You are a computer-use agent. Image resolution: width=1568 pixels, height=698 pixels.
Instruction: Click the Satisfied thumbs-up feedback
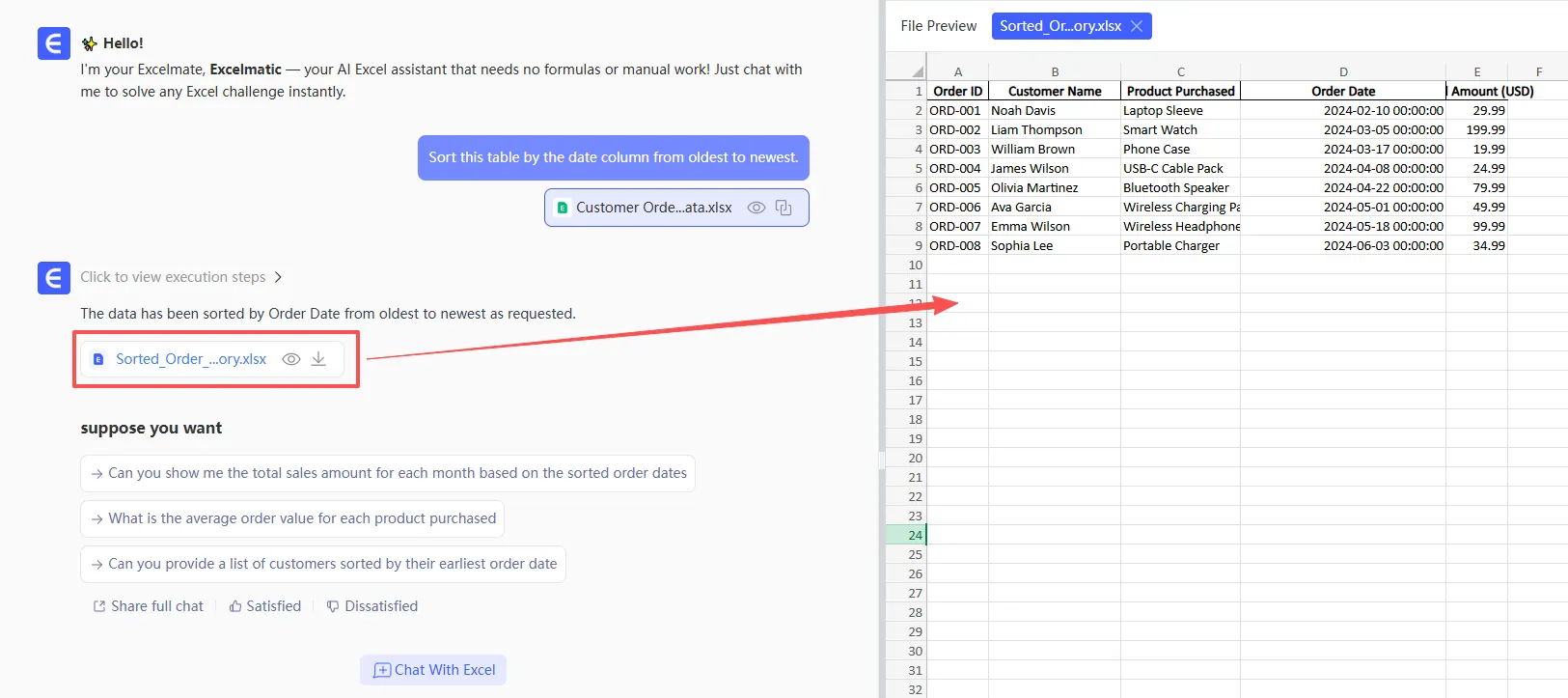265,606
